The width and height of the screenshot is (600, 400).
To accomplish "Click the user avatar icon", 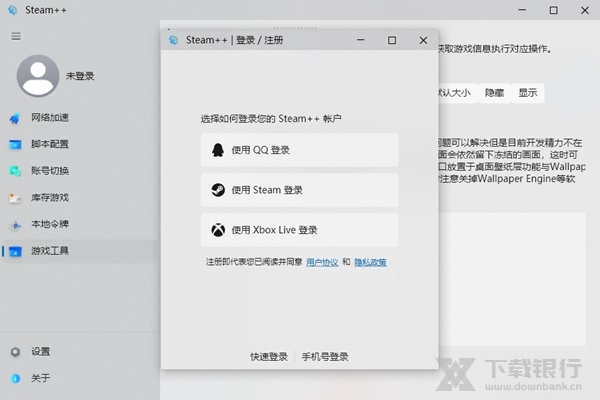I will [x=38, y=75].
